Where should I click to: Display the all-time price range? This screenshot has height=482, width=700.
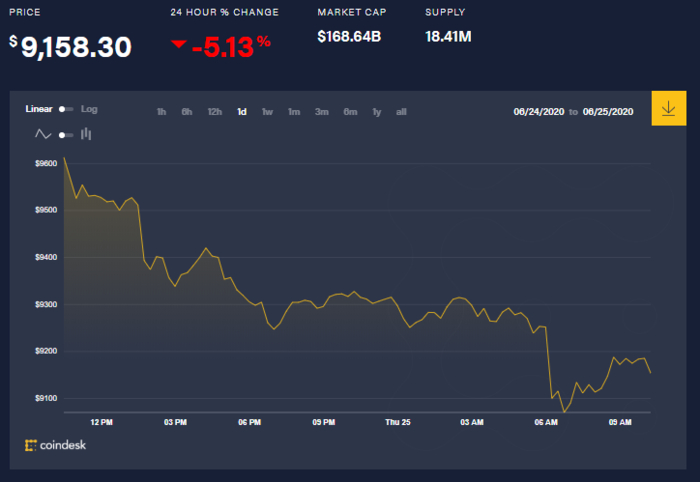pyautogui.click(x=401, y=112)
